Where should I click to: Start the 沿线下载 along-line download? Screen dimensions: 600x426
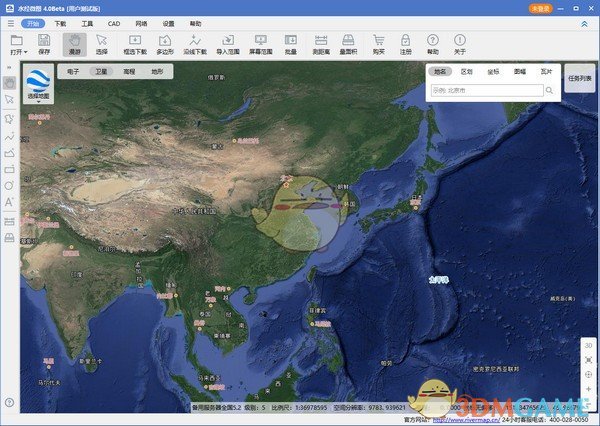pyautogui.click(x=195, y=44)
